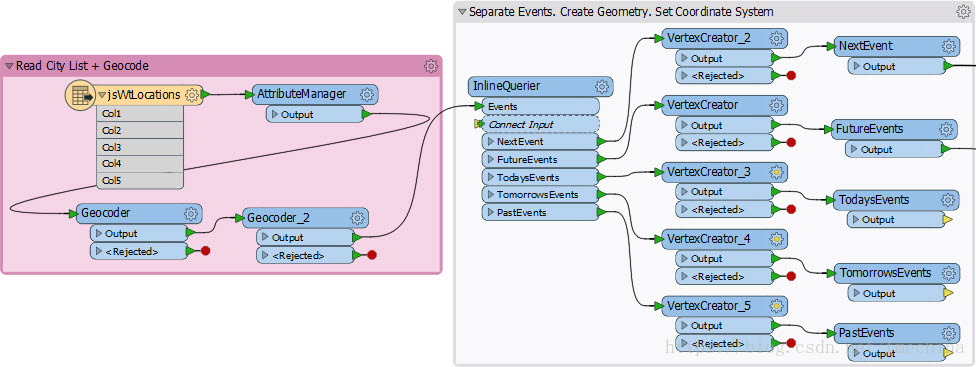This screenshot has height=367, width=976.
Task: Expand InlineQuerier FutureEvents port
Action: (x=490, y=160)
